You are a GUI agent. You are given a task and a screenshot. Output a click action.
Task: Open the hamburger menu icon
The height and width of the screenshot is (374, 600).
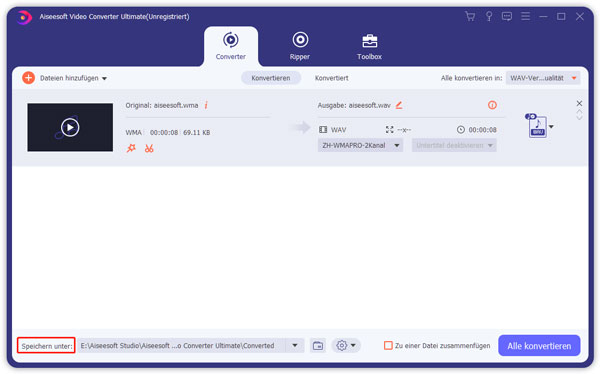(525, 16)
